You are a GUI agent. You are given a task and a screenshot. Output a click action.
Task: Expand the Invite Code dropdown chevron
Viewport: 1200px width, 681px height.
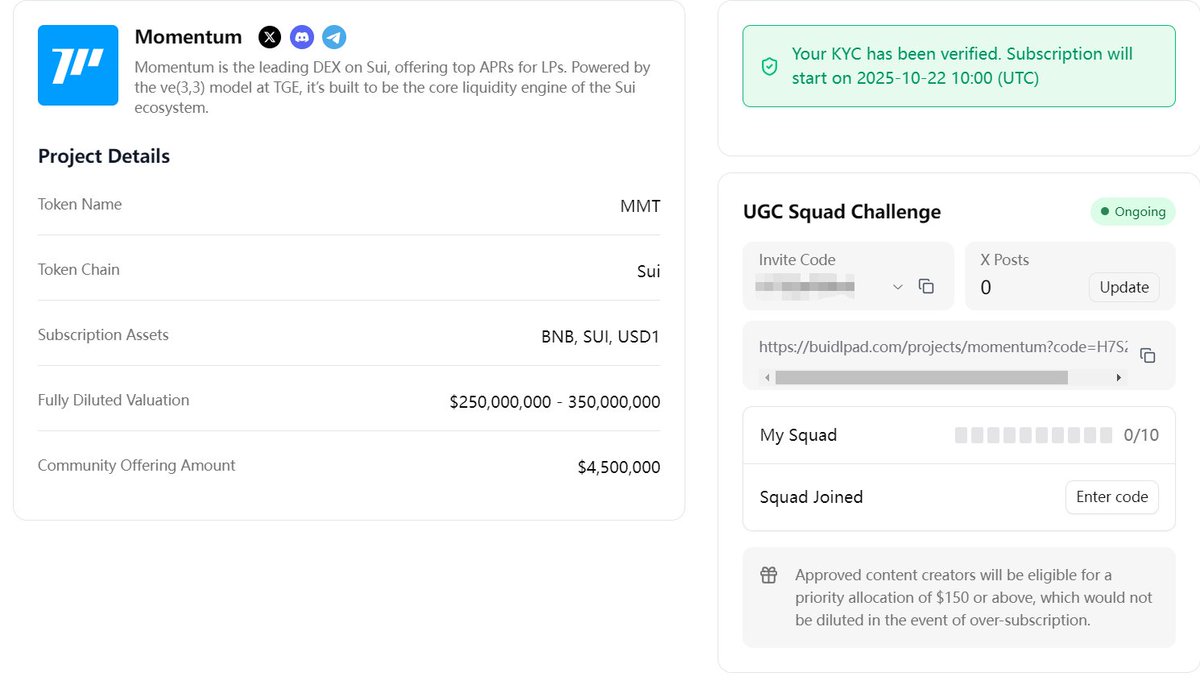click(897, 287)
